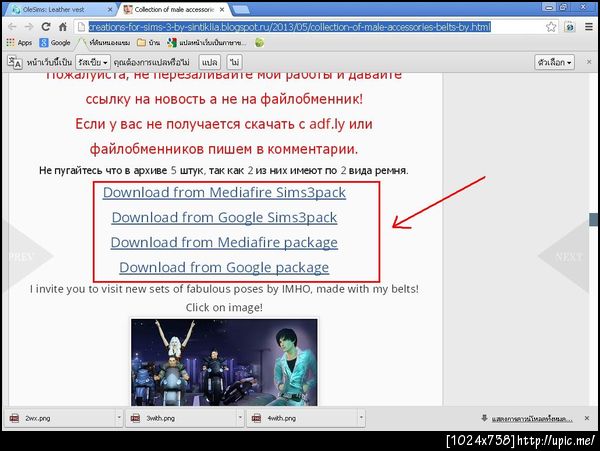
Task: Click Download from Google Sims3pack
Action: [x=224, y=217]
